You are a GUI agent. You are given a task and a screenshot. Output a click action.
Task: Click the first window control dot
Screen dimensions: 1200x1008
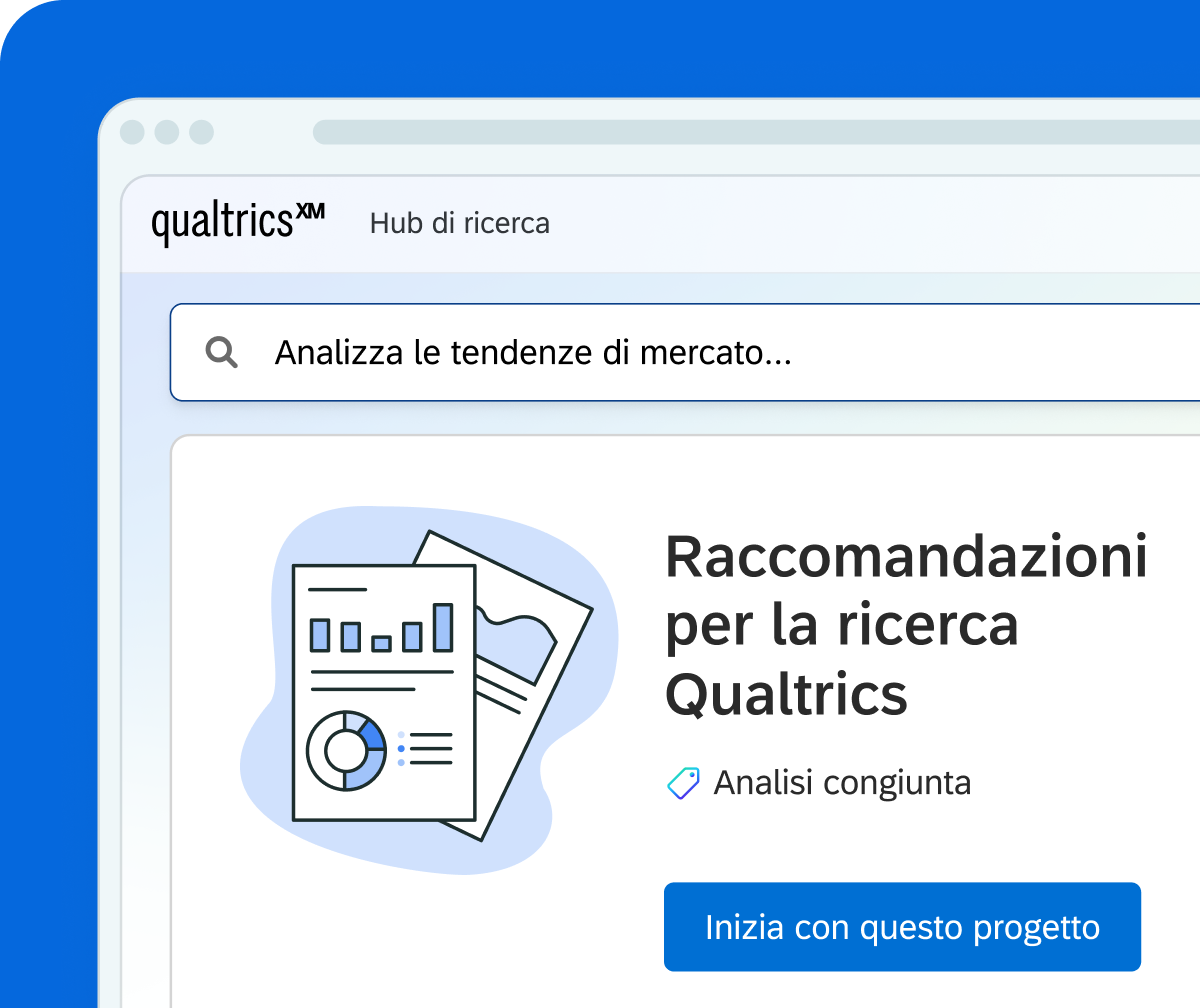pyautogui.click(x=132, y=132)
